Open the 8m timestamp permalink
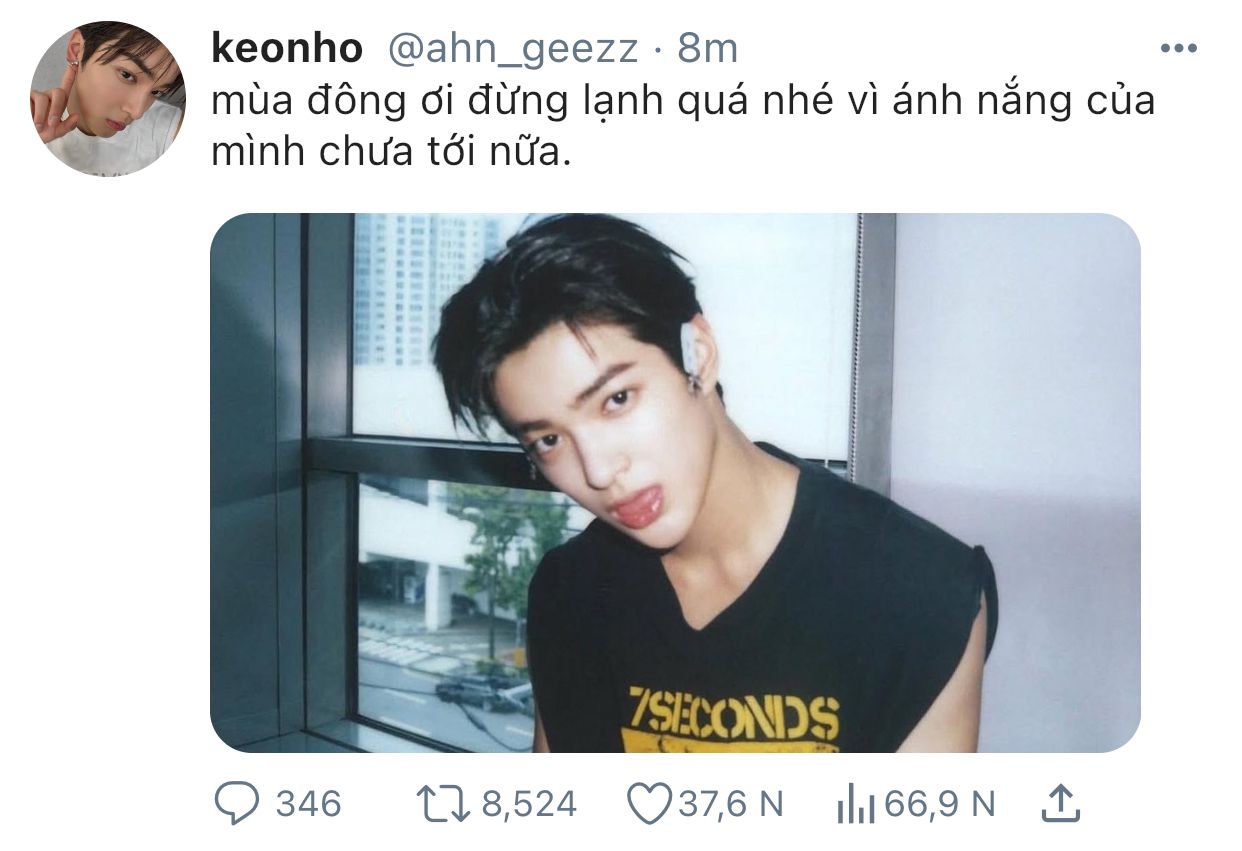 (708, 48)
